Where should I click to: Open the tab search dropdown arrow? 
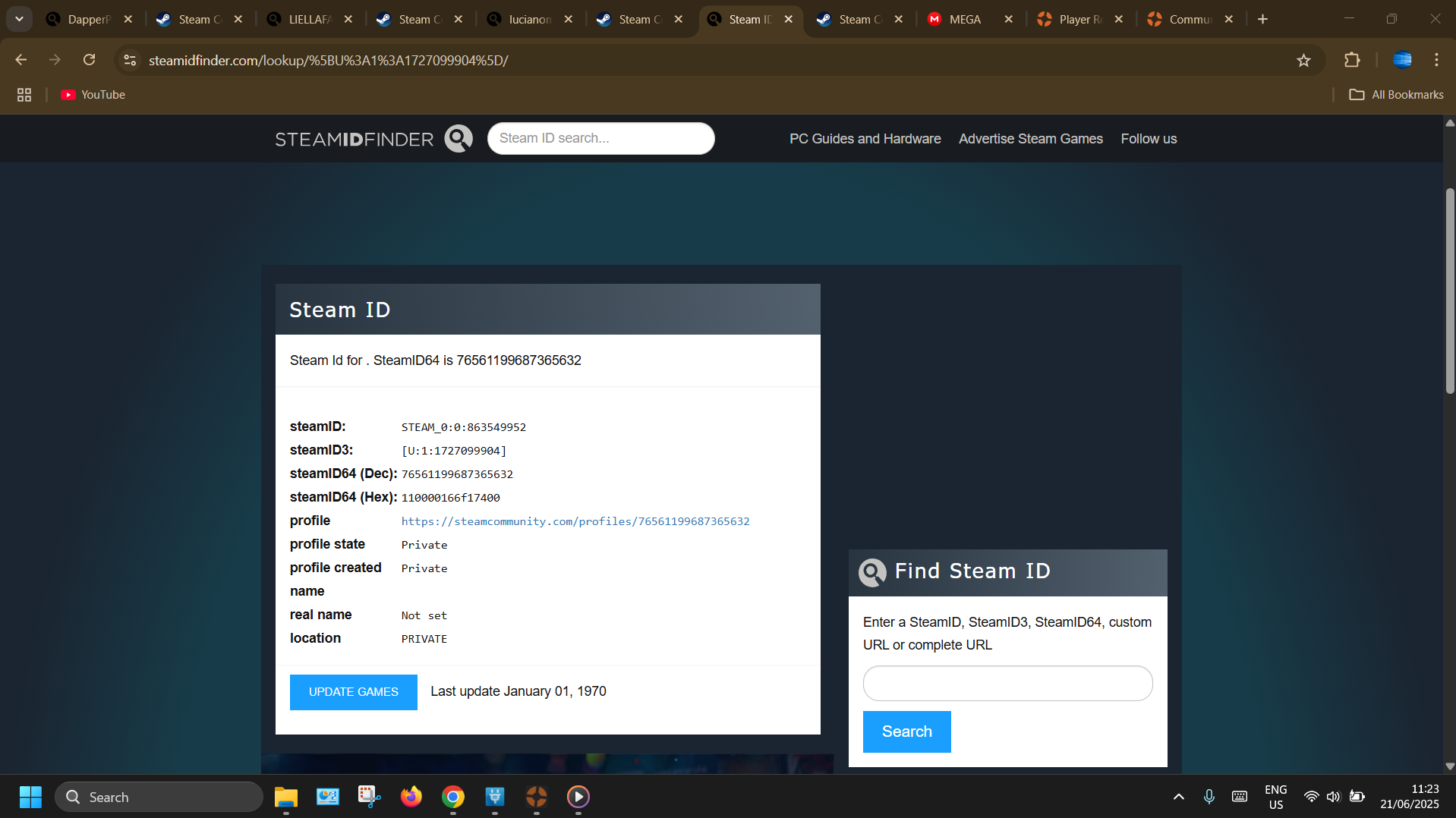19,19
